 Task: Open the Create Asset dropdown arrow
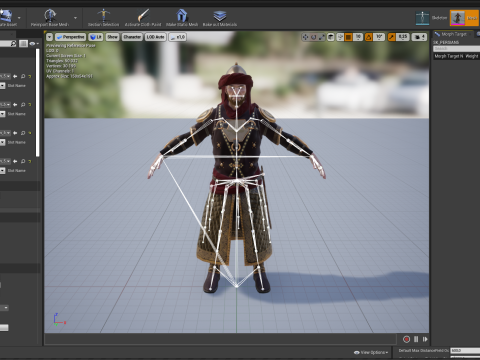click(19, 18)
